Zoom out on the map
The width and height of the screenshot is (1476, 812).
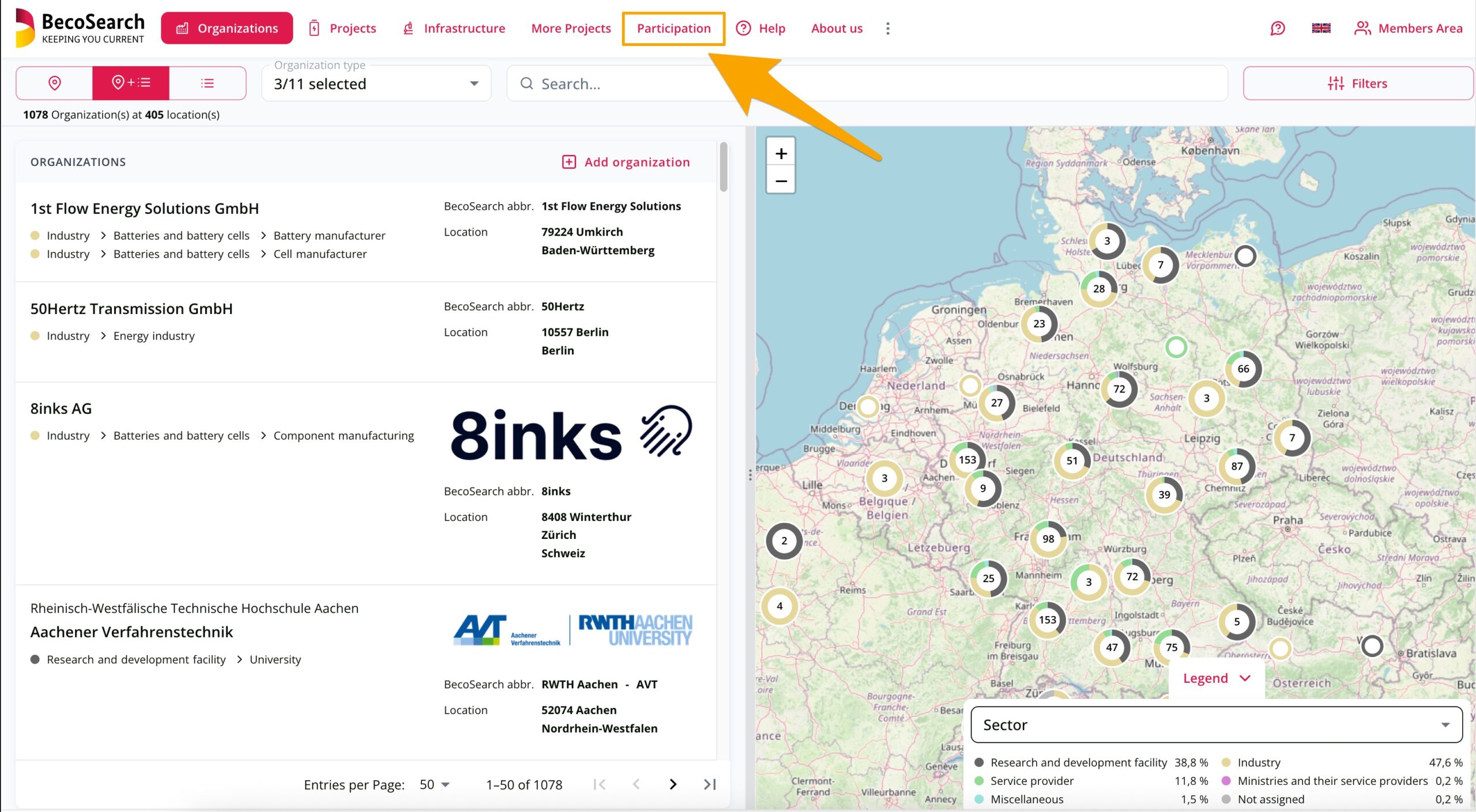click(x=781, y=180)
